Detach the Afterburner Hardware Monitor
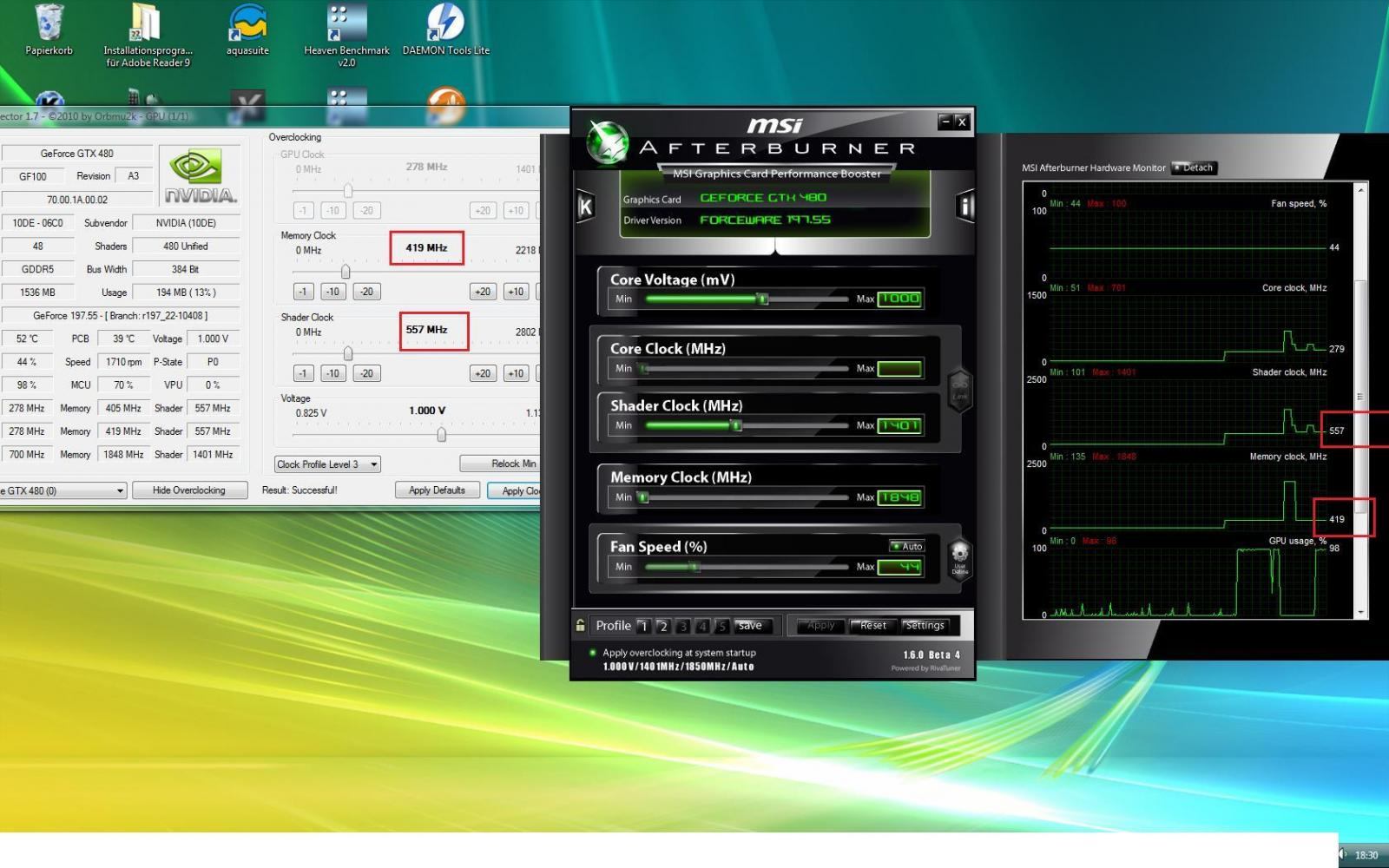 click(1195, 168)
